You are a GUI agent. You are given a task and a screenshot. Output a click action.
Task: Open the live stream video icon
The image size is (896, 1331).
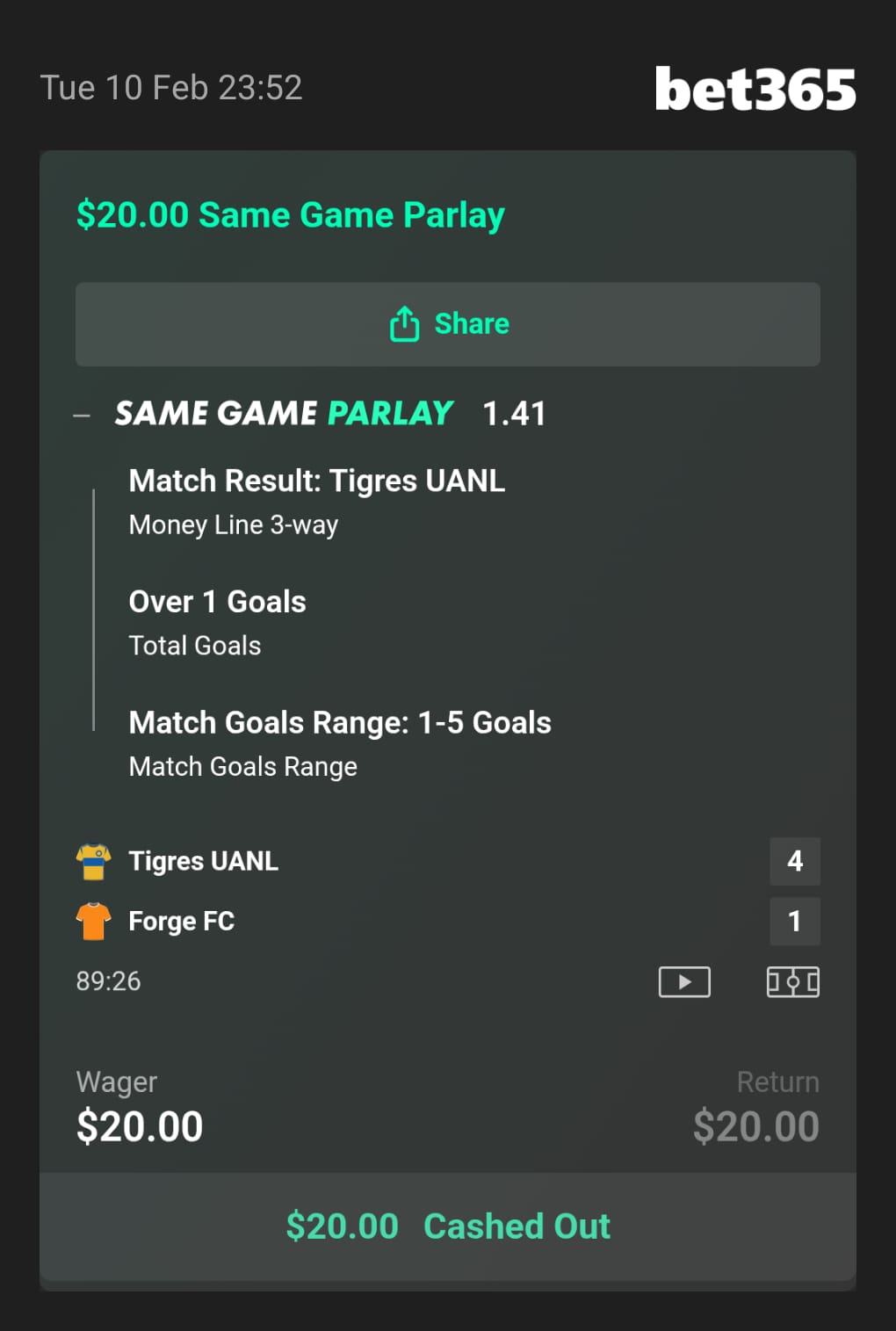(684, 981)
